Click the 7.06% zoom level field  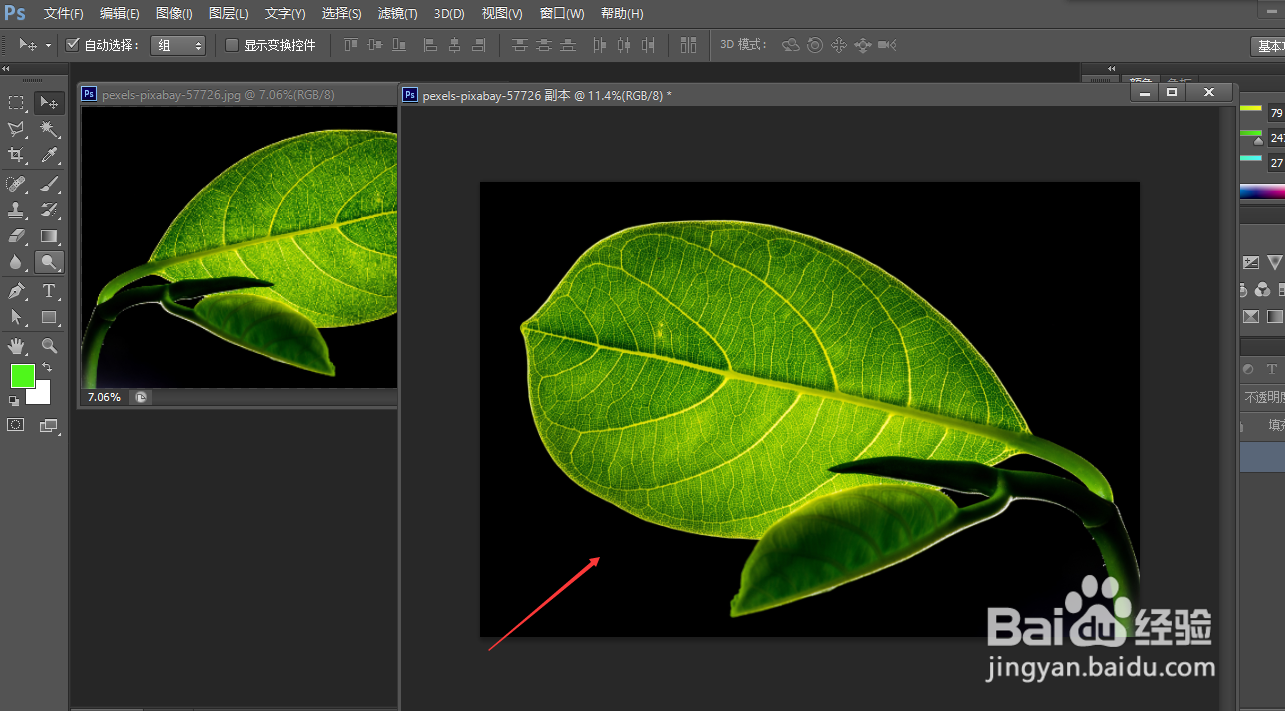pyautogui.click(x=104, y=397)
